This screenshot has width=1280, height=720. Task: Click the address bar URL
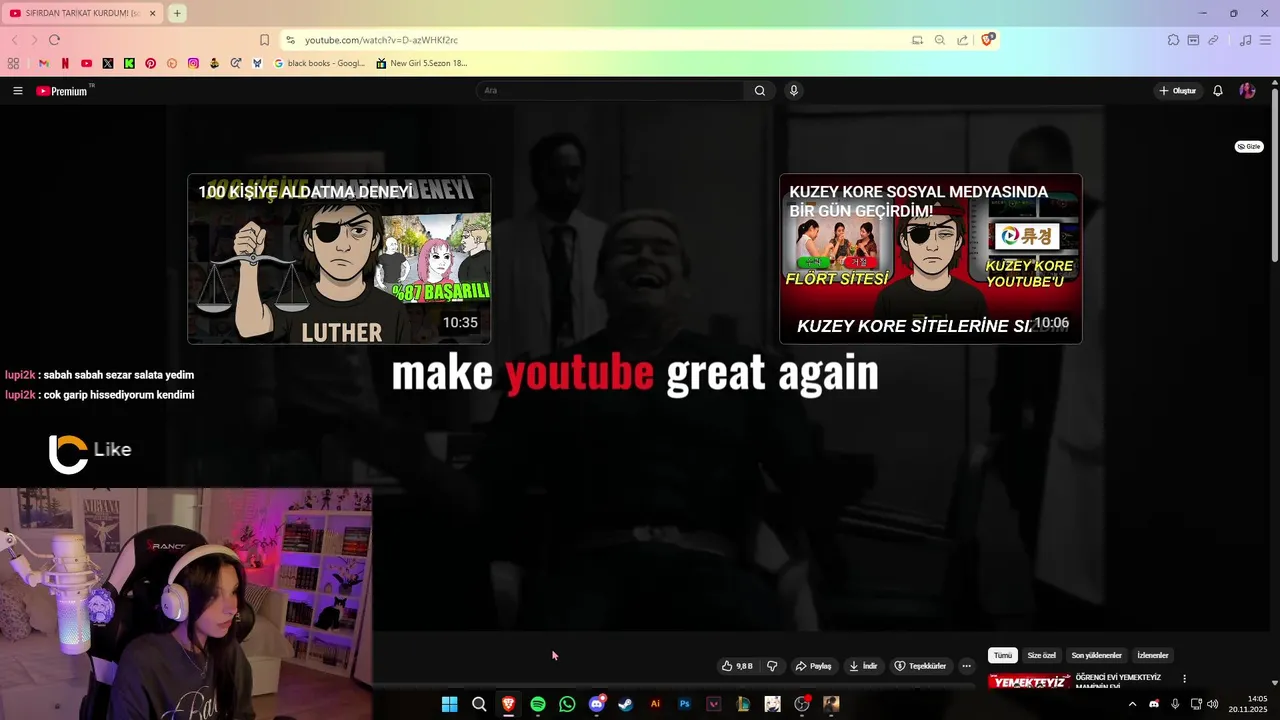point(381,40)
